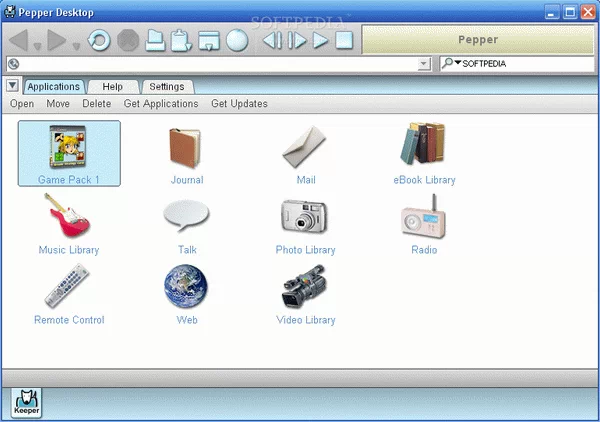Viewport: 600px width, 422px height.
Task: Click the print page toolbar icon
Action: pyautogui.click(x=155, y=40)
